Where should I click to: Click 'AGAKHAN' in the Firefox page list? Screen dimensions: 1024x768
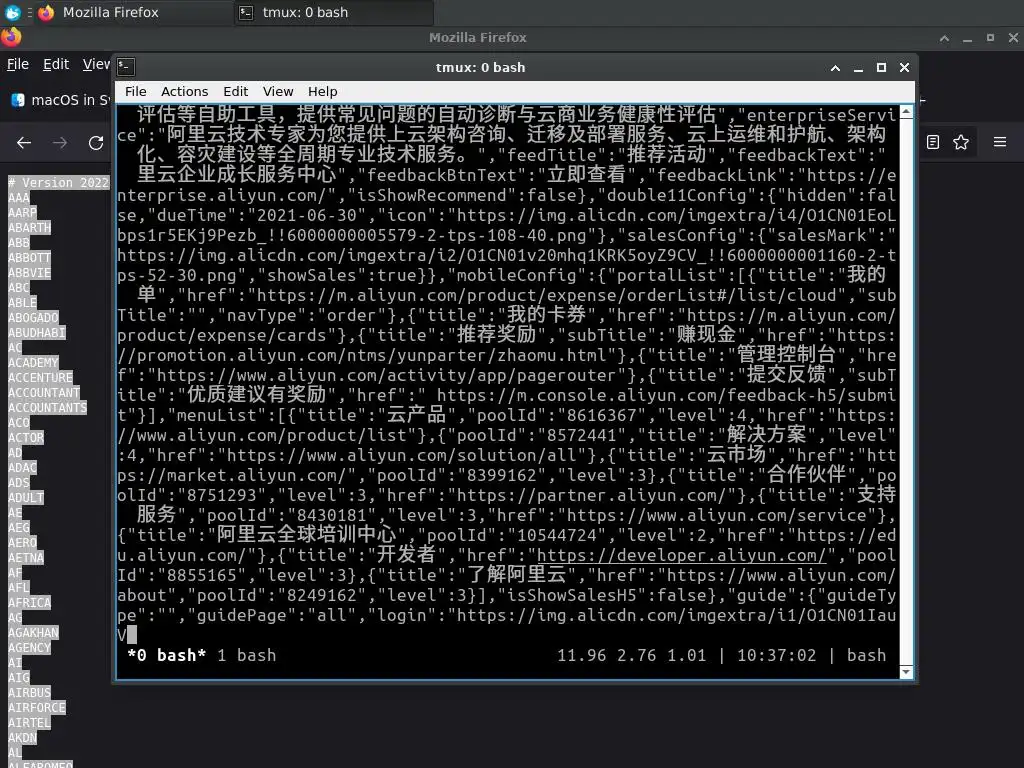(33, 633)
